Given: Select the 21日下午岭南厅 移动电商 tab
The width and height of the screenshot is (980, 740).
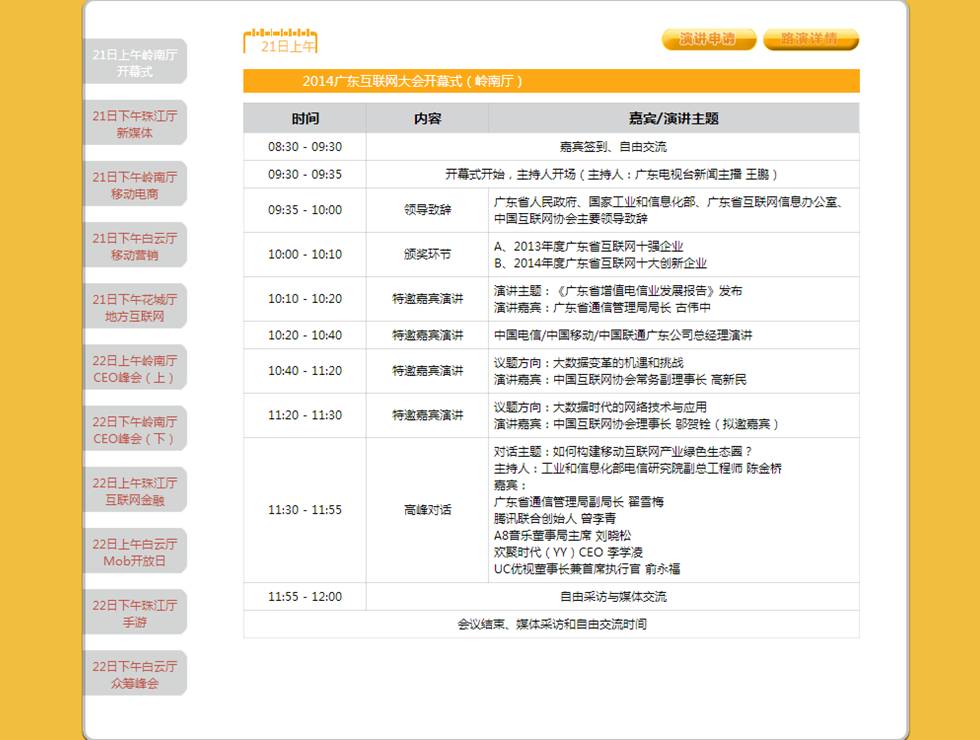Looking at the screenshot, I should pos(135,184).
